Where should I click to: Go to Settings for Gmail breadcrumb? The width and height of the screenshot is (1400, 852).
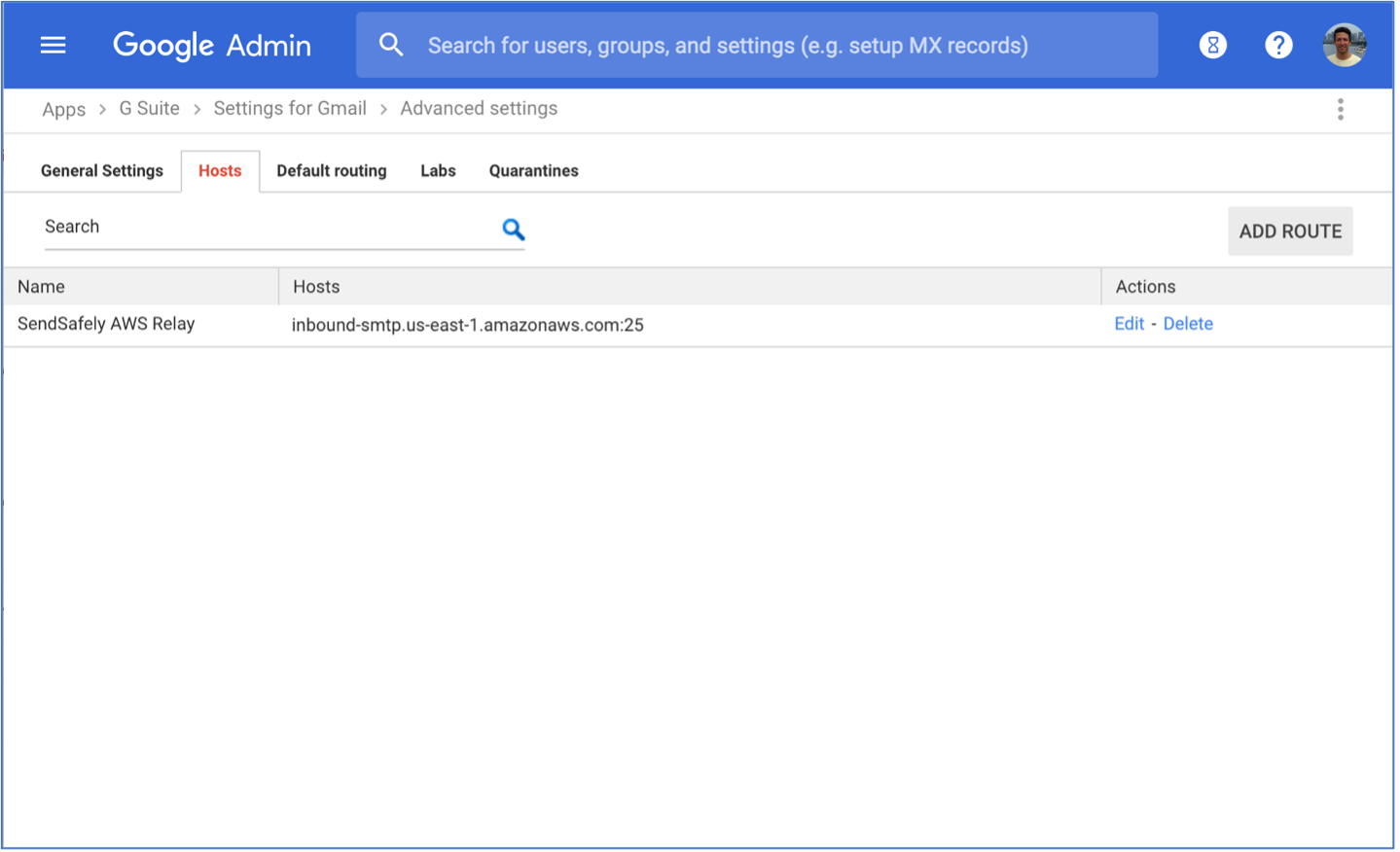pos(290,109)
